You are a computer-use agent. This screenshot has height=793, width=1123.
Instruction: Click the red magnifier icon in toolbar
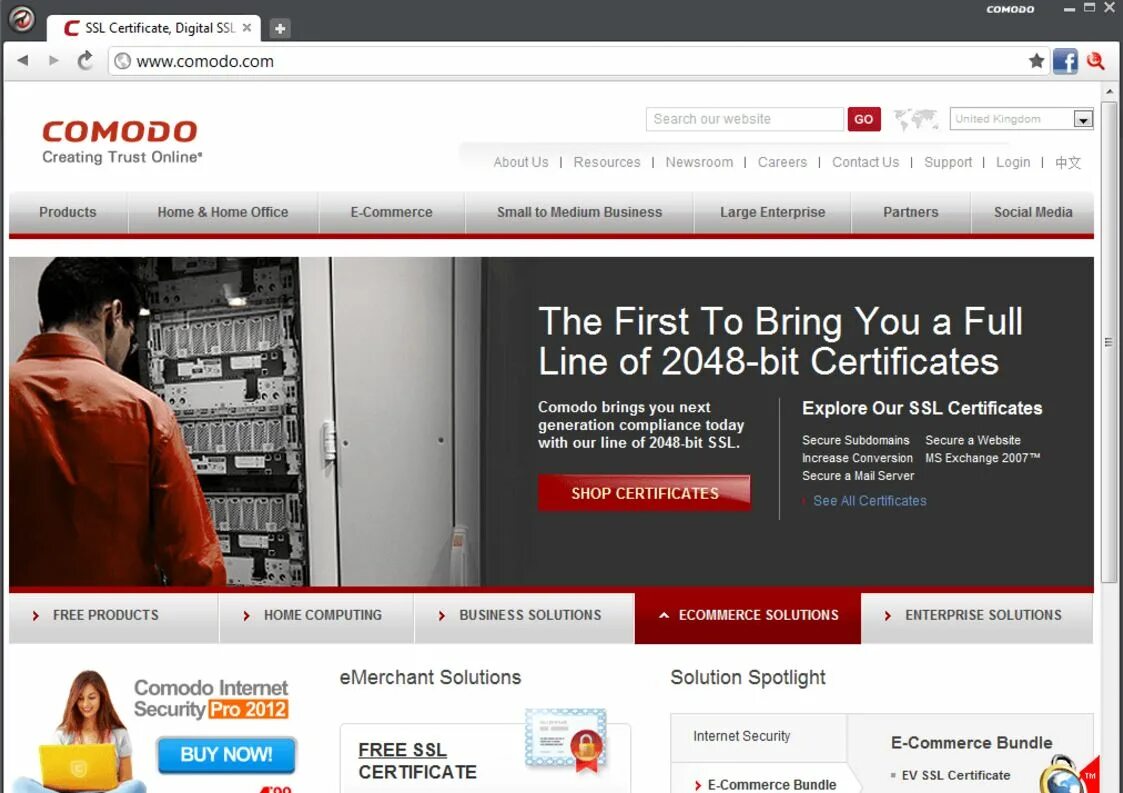(1095, 61)
